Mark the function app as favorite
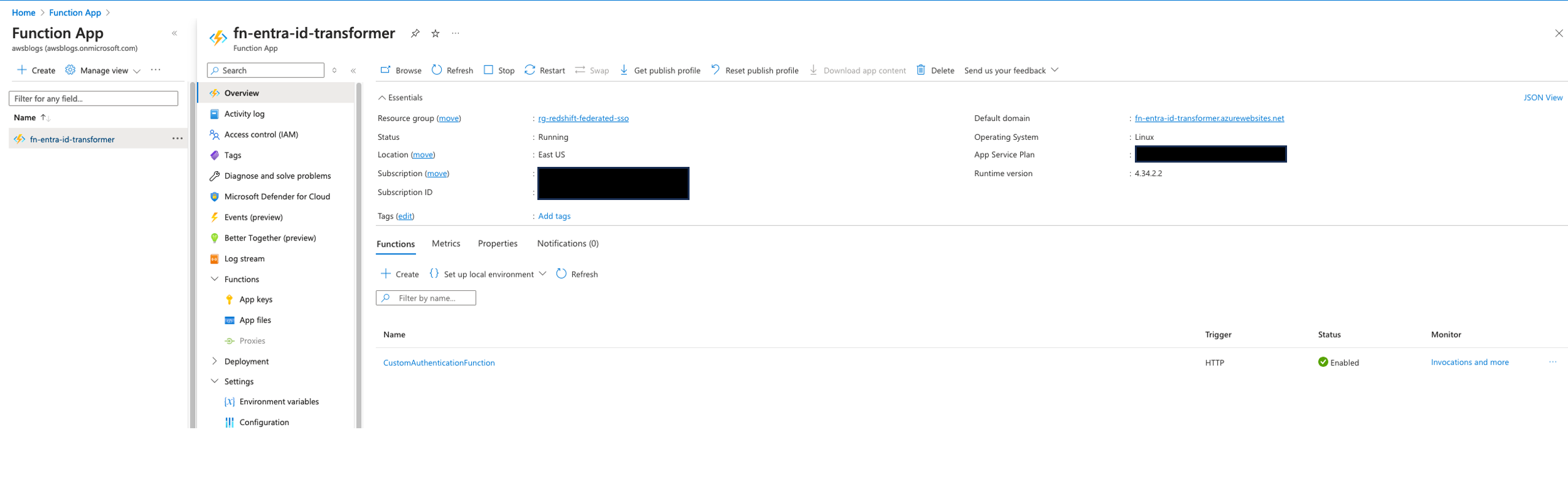 (x=436, y=33)
